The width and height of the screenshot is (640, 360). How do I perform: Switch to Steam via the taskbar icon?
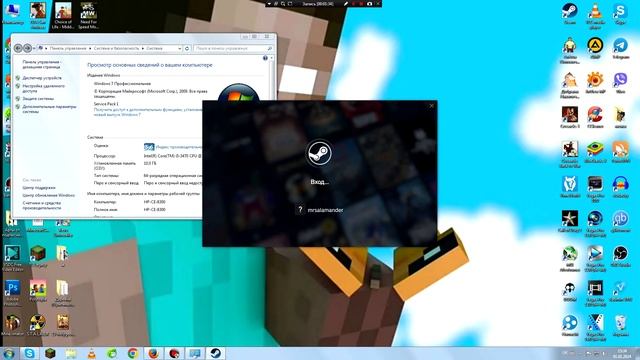coord(216,353)
